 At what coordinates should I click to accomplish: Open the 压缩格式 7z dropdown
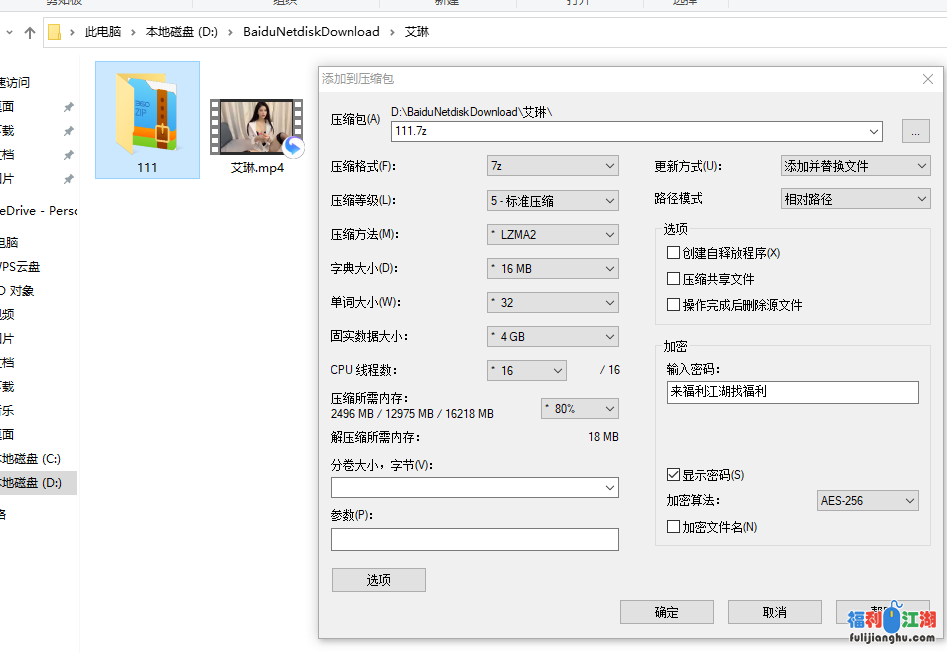[553, 166]
